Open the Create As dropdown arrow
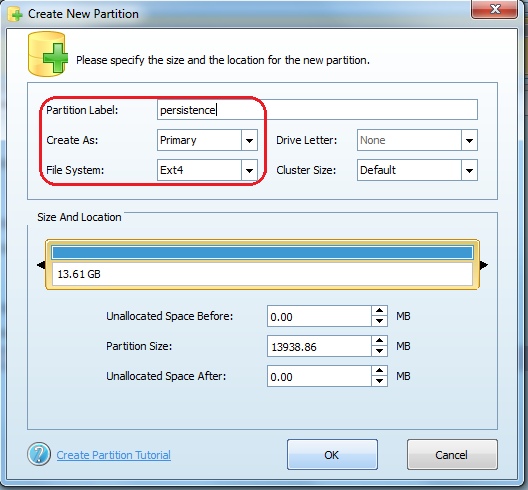The width and height of the screenshot is (528, 490). 249,140
